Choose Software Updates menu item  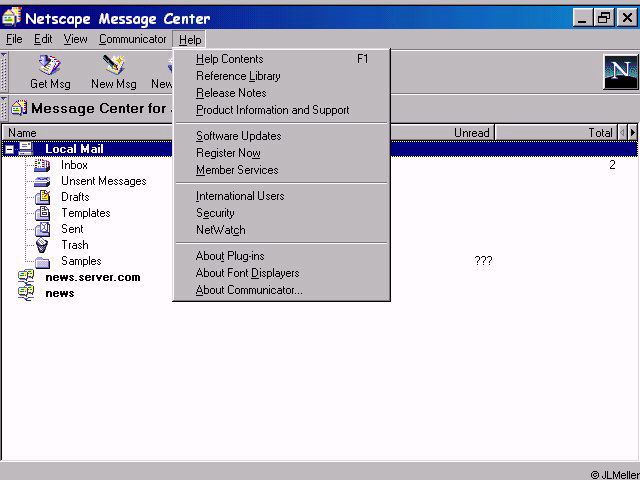coord(282,136)
